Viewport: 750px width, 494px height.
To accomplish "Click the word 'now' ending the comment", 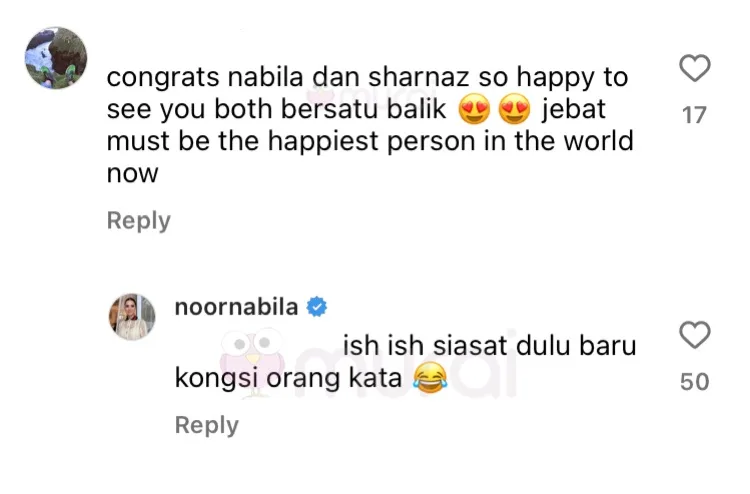I will [x=132, y=174].
